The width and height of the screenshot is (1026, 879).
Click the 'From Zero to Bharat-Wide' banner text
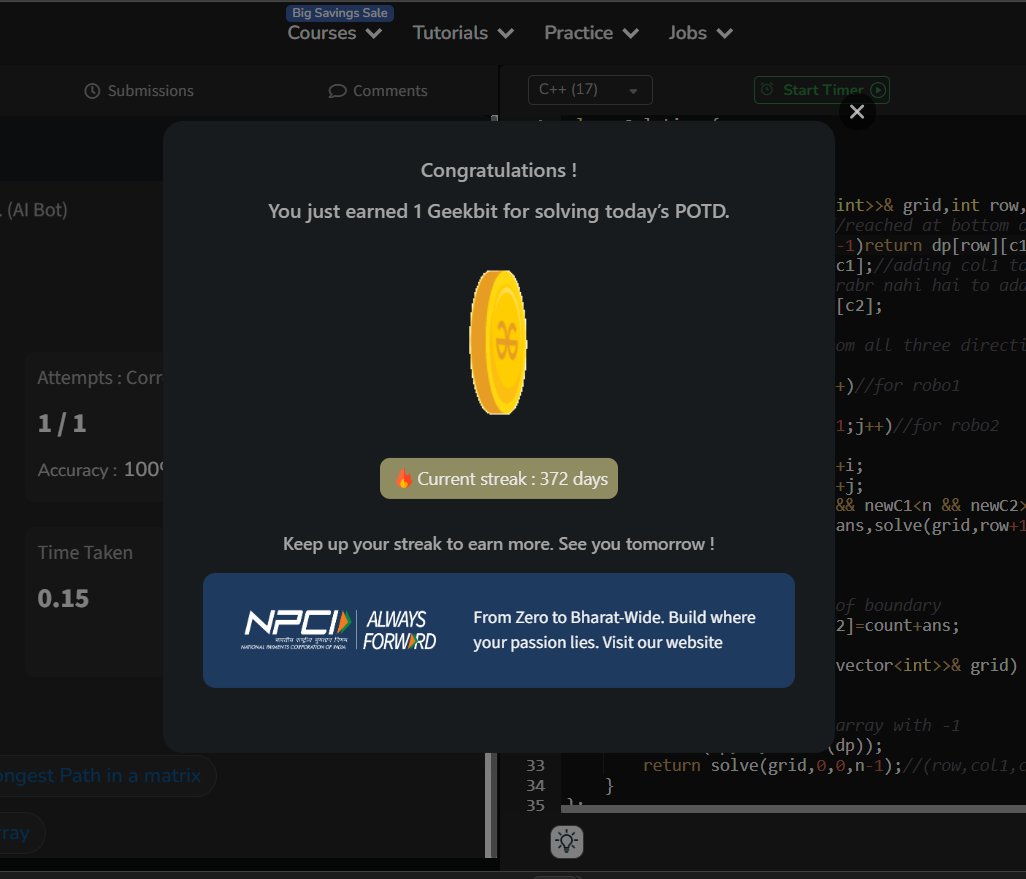click(614, 630)
